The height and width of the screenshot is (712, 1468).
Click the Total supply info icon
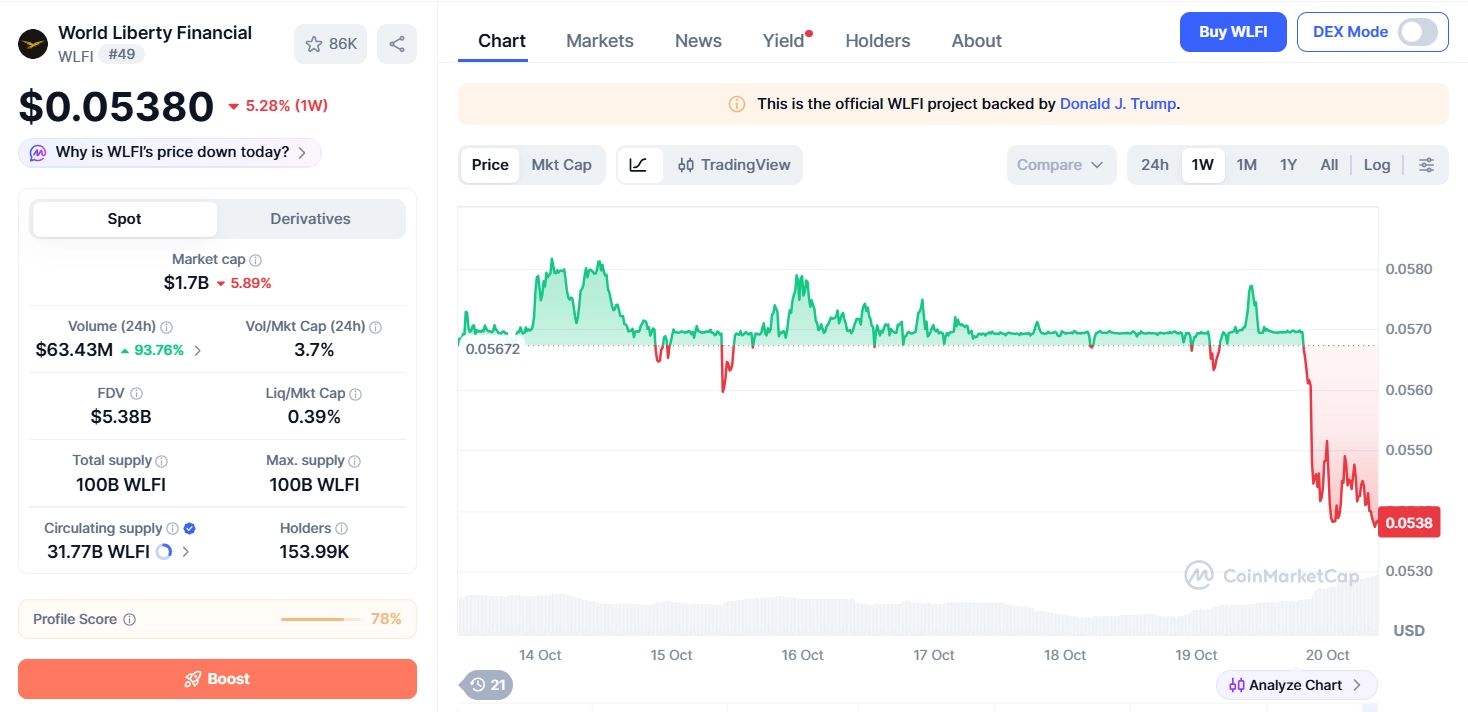(x=162, y=461)
